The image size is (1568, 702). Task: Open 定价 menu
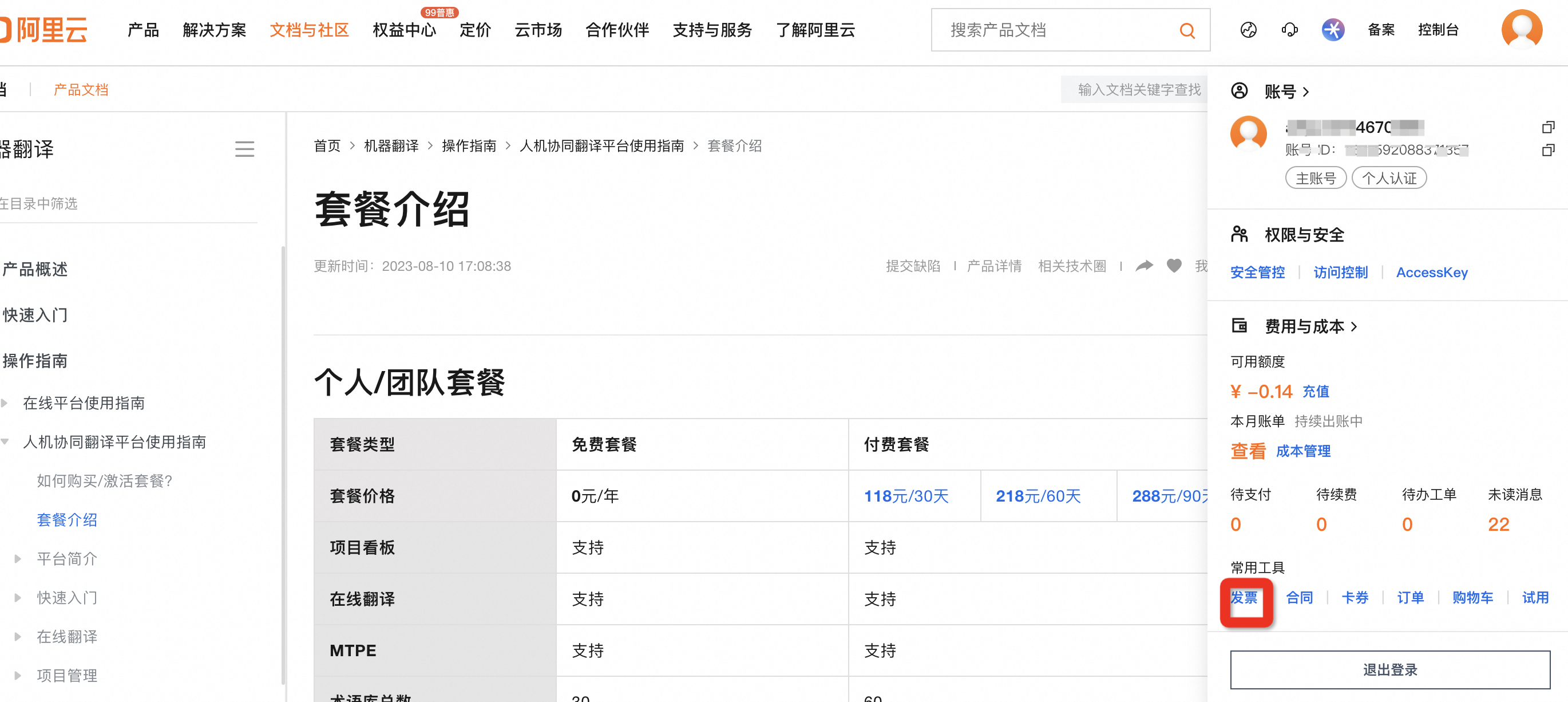click(x=476, y=30)
